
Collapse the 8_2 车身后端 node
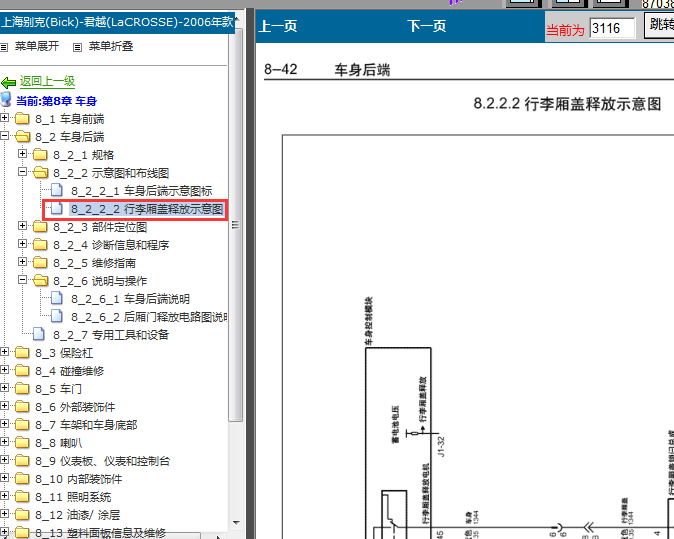4,135
